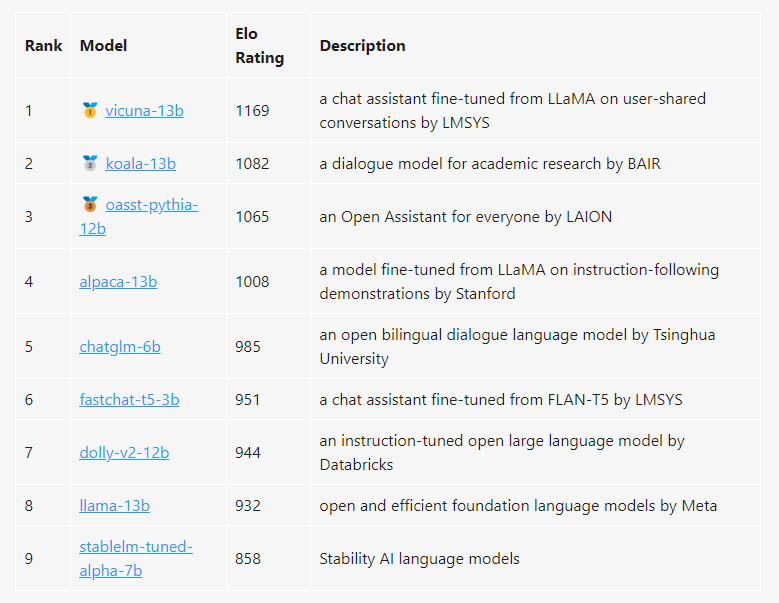The image size is (779, 603).
Task: Click the 858 Elo rating value
Action: (x=248, y=559)
